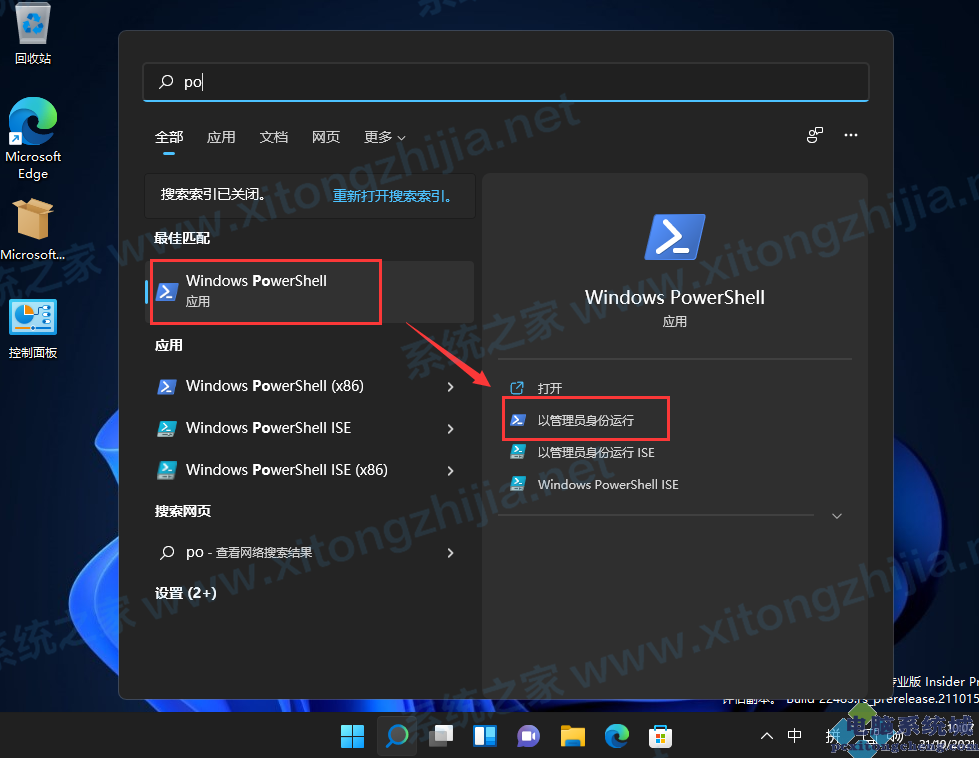
Task: Click 打开 in the preview pane
Action: click(549, 388)
